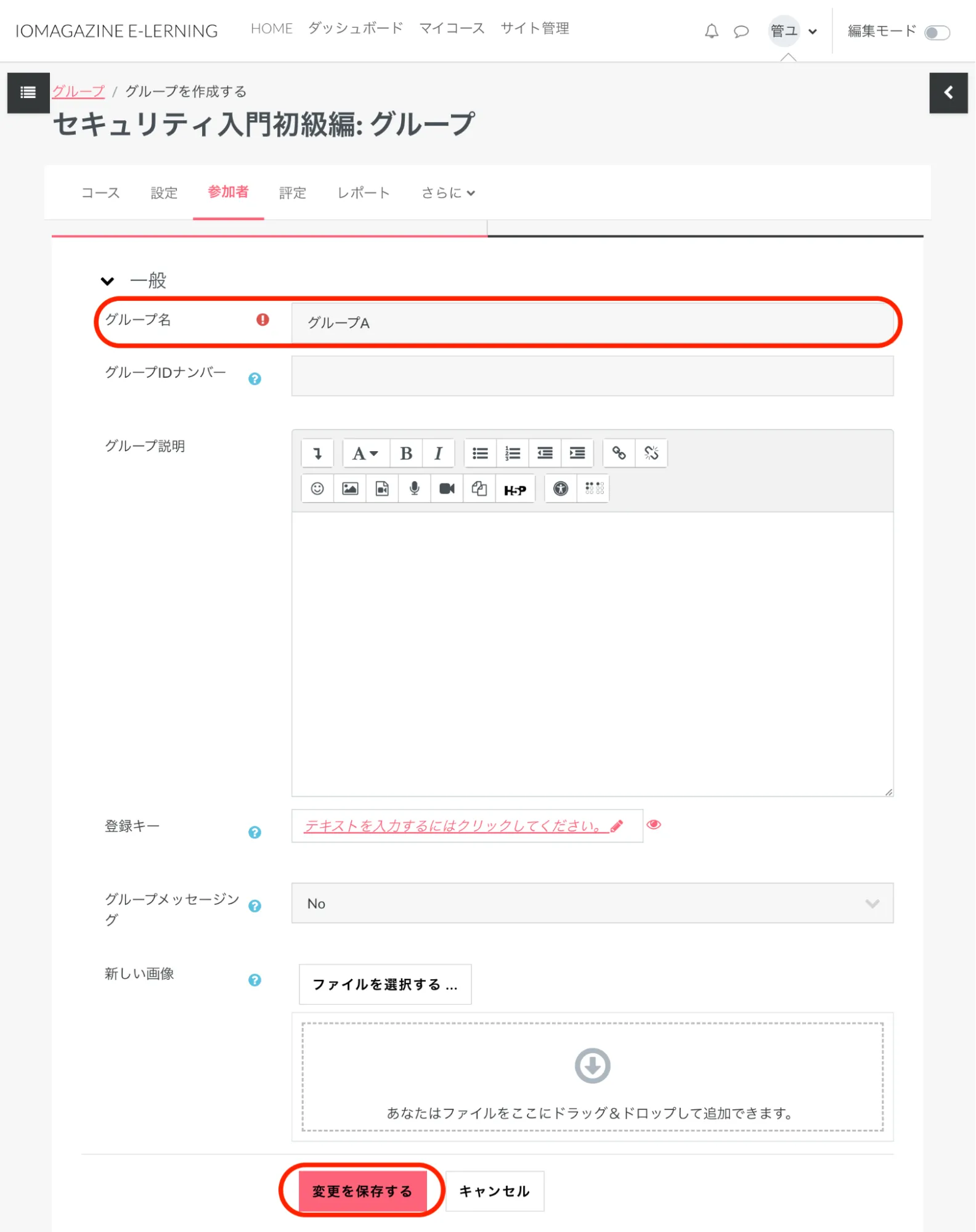Click the record audio microphone icon
Image resolution: width=976 pixels, height=1232 pixels.
[x=415, y=489]
